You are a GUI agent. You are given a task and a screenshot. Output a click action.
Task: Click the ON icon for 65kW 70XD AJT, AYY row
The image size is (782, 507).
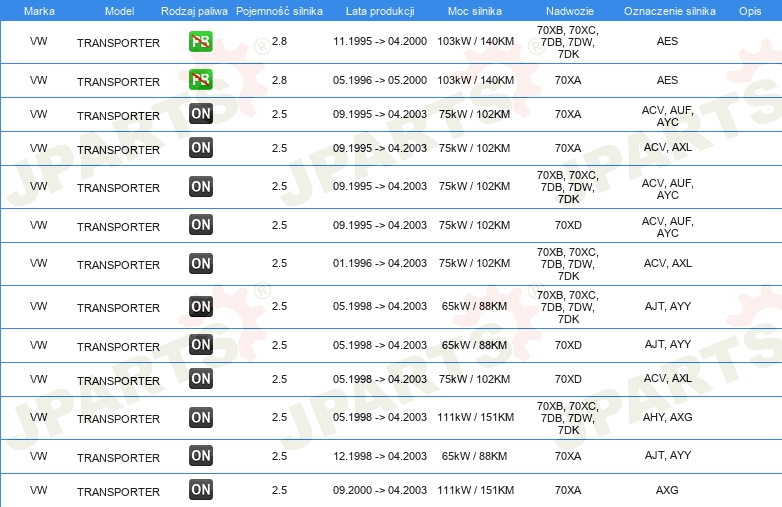(201, 344)
